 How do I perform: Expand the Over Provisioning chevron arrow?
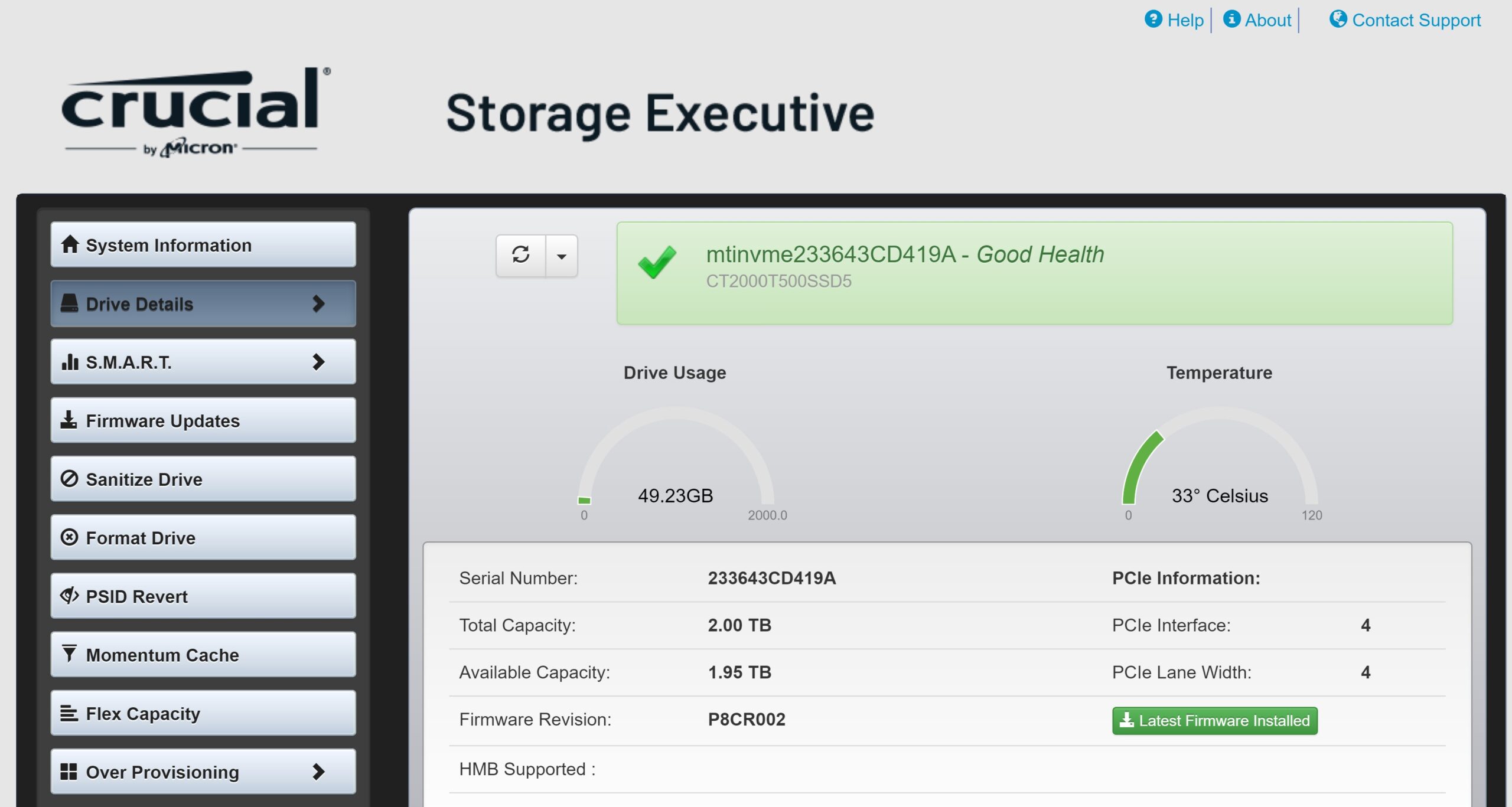(x=318, y=771)
